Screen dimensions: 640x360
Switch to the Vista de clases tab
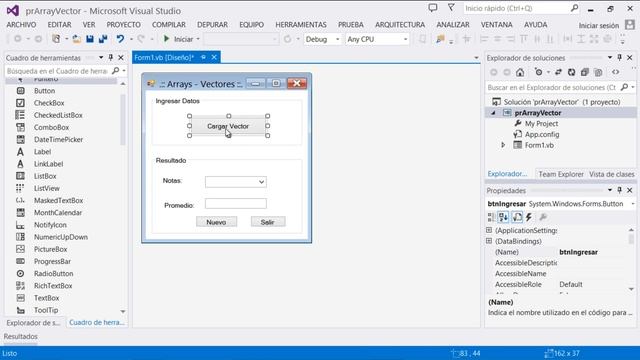[x=611, y=174]
